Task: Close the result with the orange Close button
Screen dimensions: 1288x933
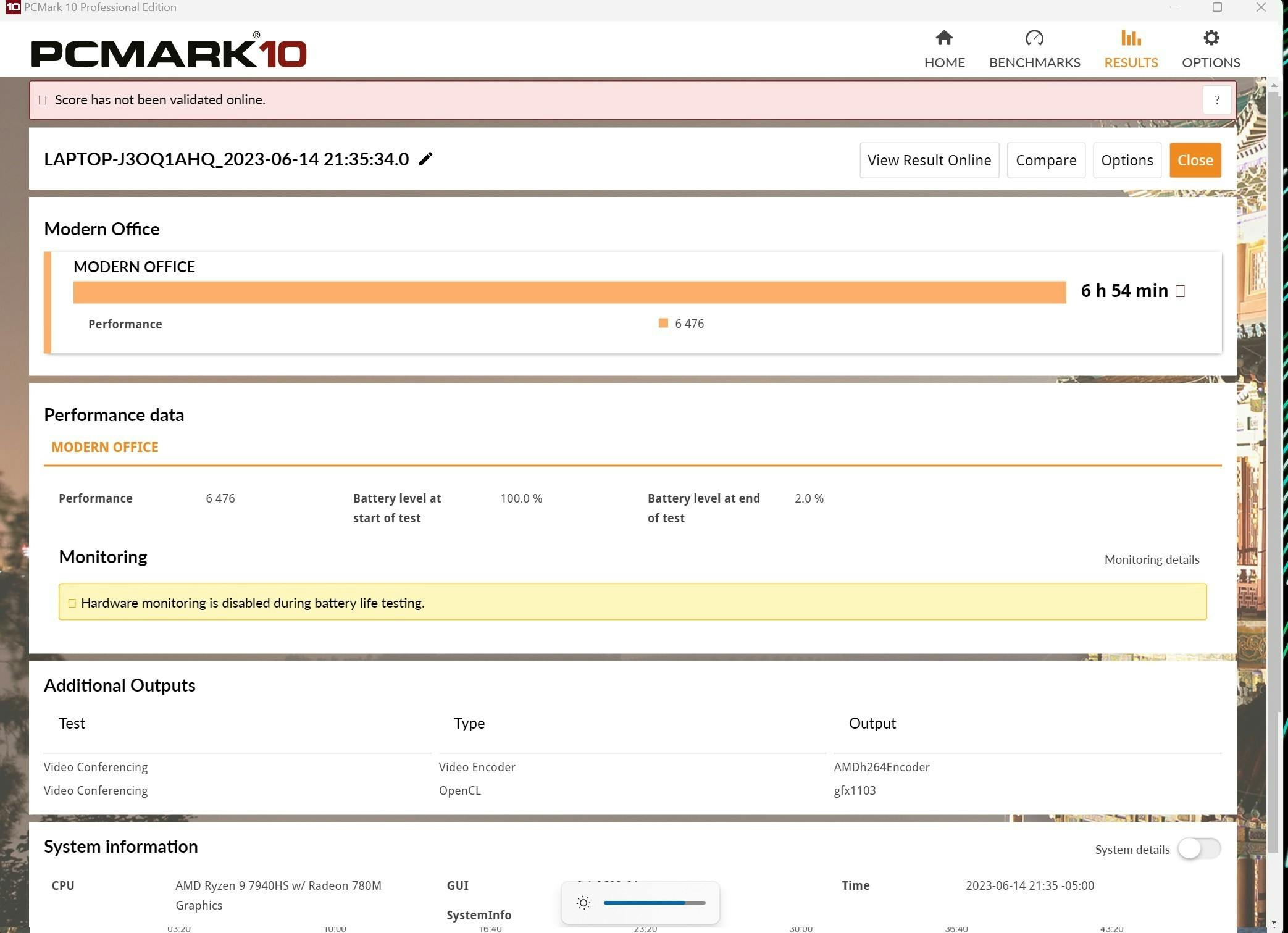Action: click(x=1195, y=161)
